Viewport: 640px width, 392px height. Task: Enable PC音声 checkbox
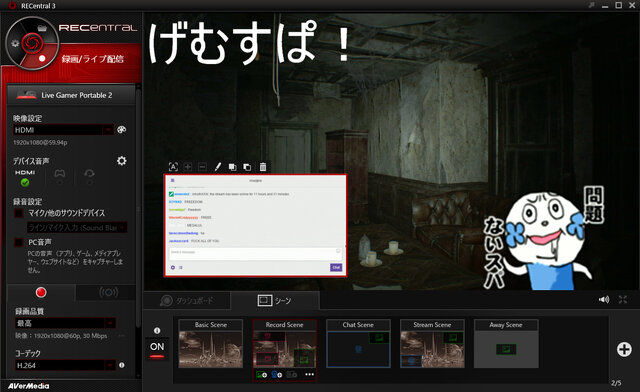18,242
